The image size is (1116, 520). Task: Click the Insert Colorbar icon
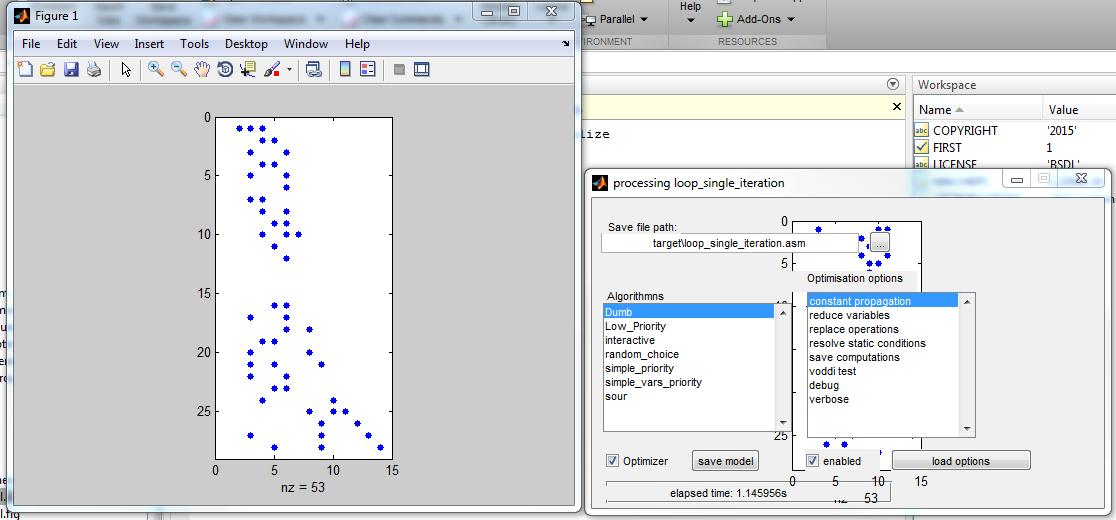[x=345, y=70]
